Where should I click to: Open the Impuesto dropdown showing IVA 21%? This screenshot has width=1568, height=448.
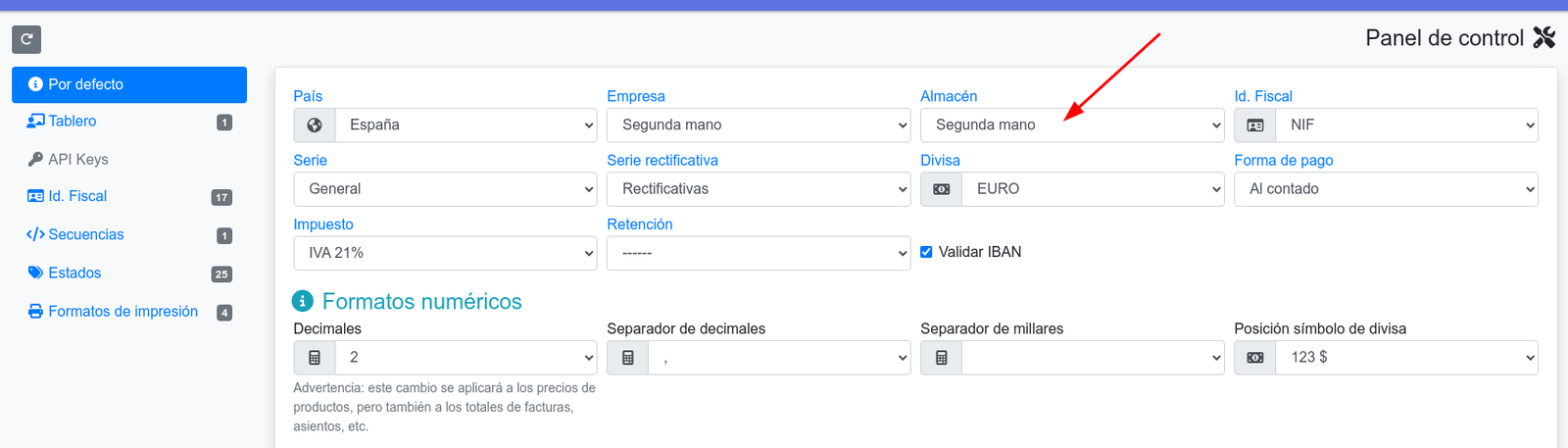[x=445, y=253]
